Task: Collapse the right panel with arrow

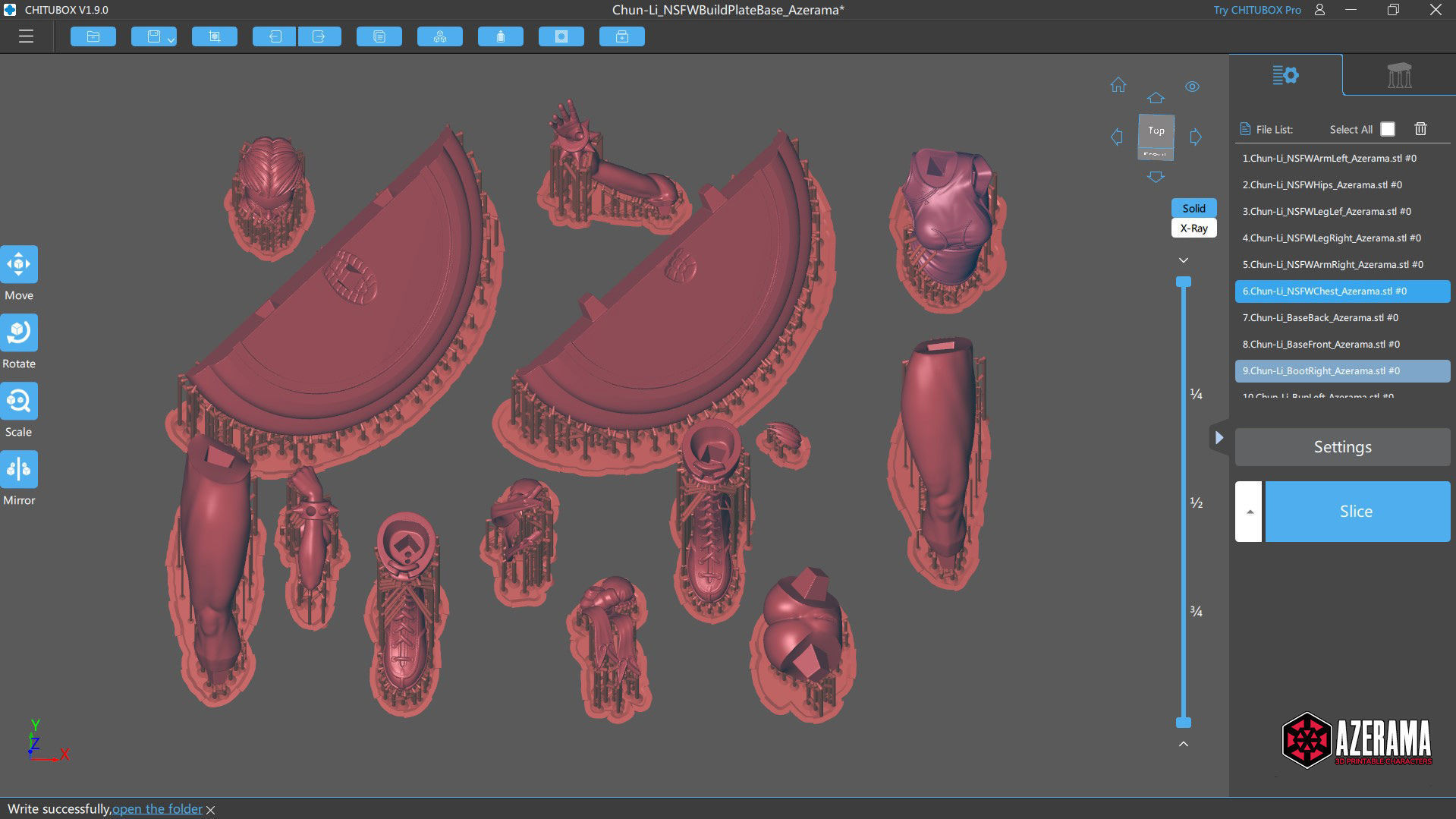Action: pyautogui.click(x=1219, y=438)
